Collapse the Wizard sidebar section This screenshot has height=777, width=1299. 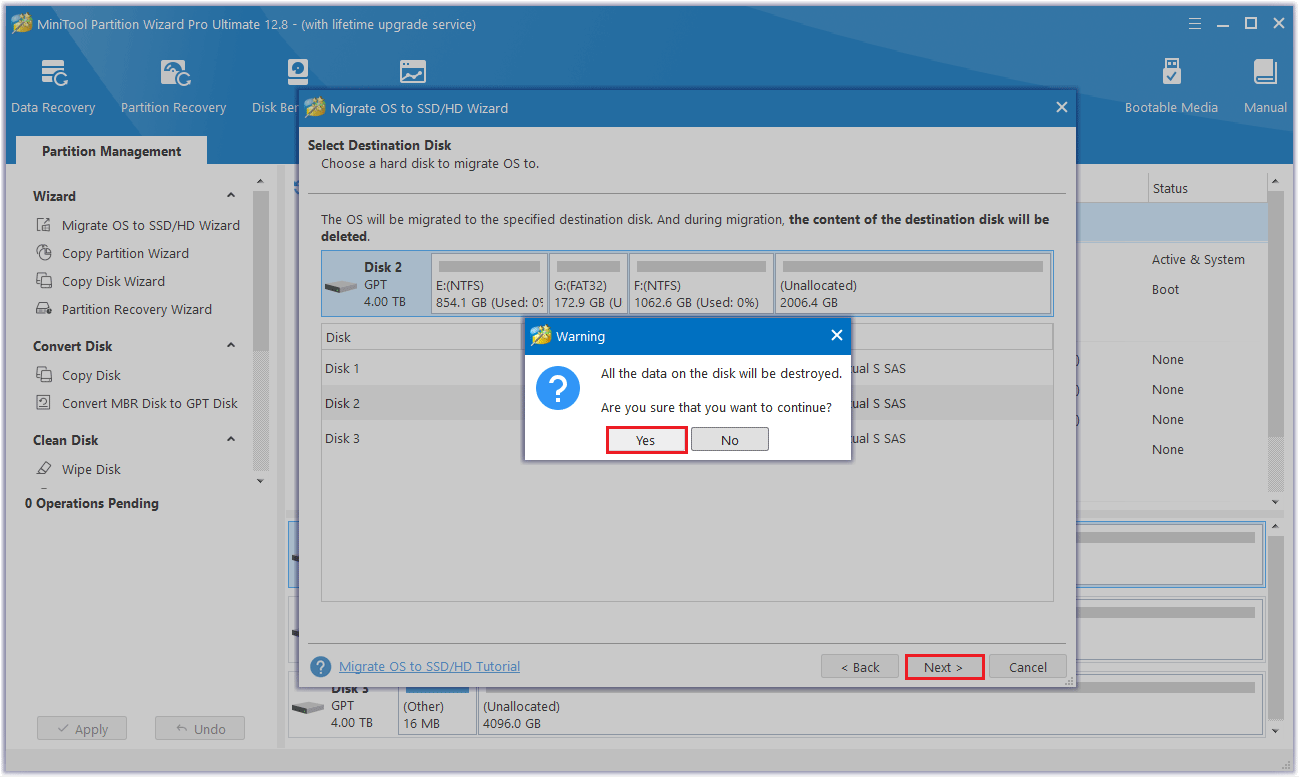click(231, 196)
